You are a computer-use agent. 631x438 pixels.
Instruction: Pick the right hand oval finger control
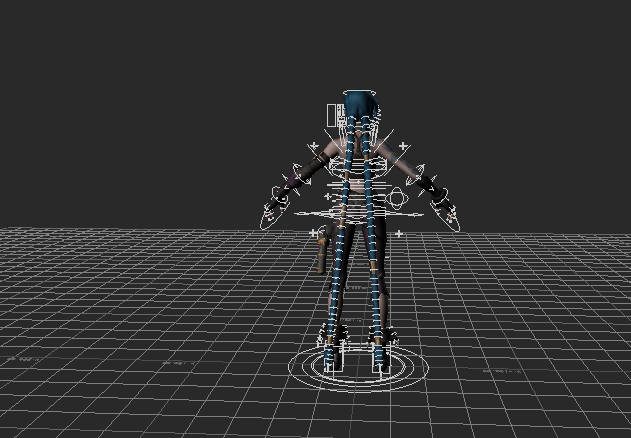[447, 217]
